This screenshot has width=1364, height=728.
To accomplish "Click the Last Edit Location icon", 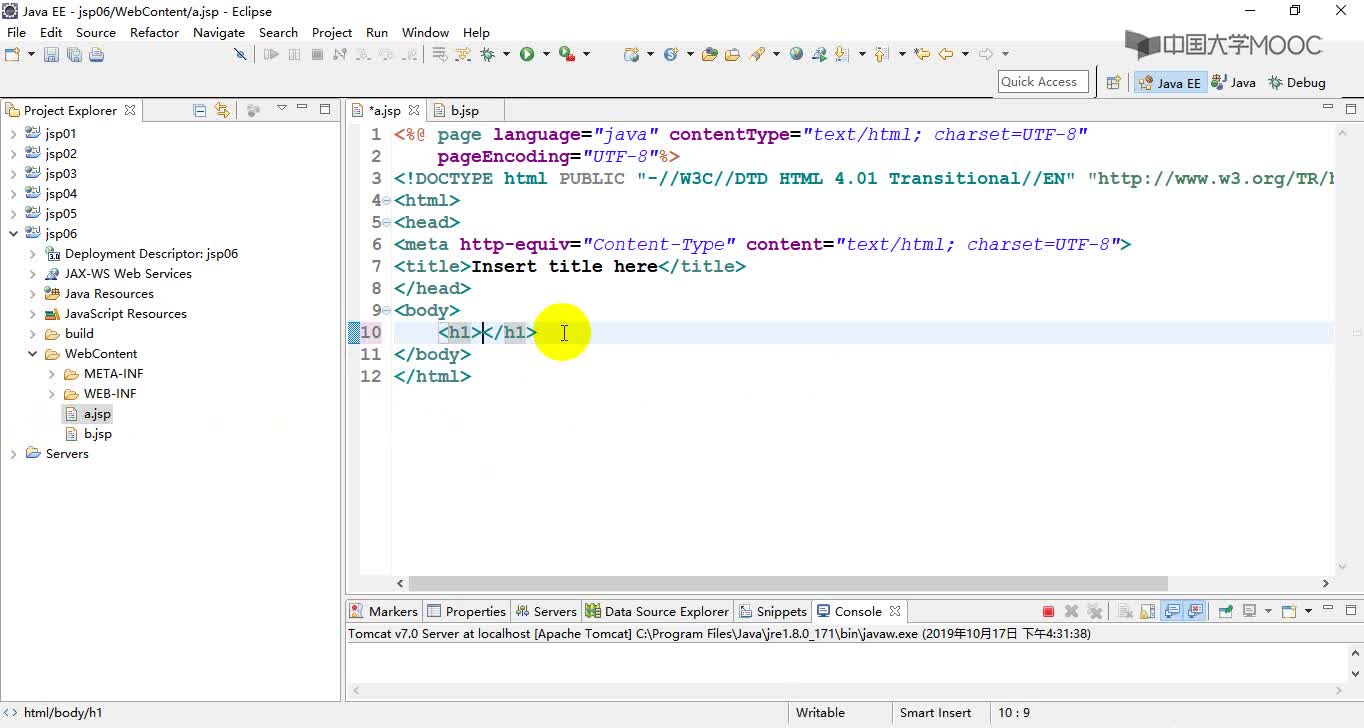I will 922,54.
